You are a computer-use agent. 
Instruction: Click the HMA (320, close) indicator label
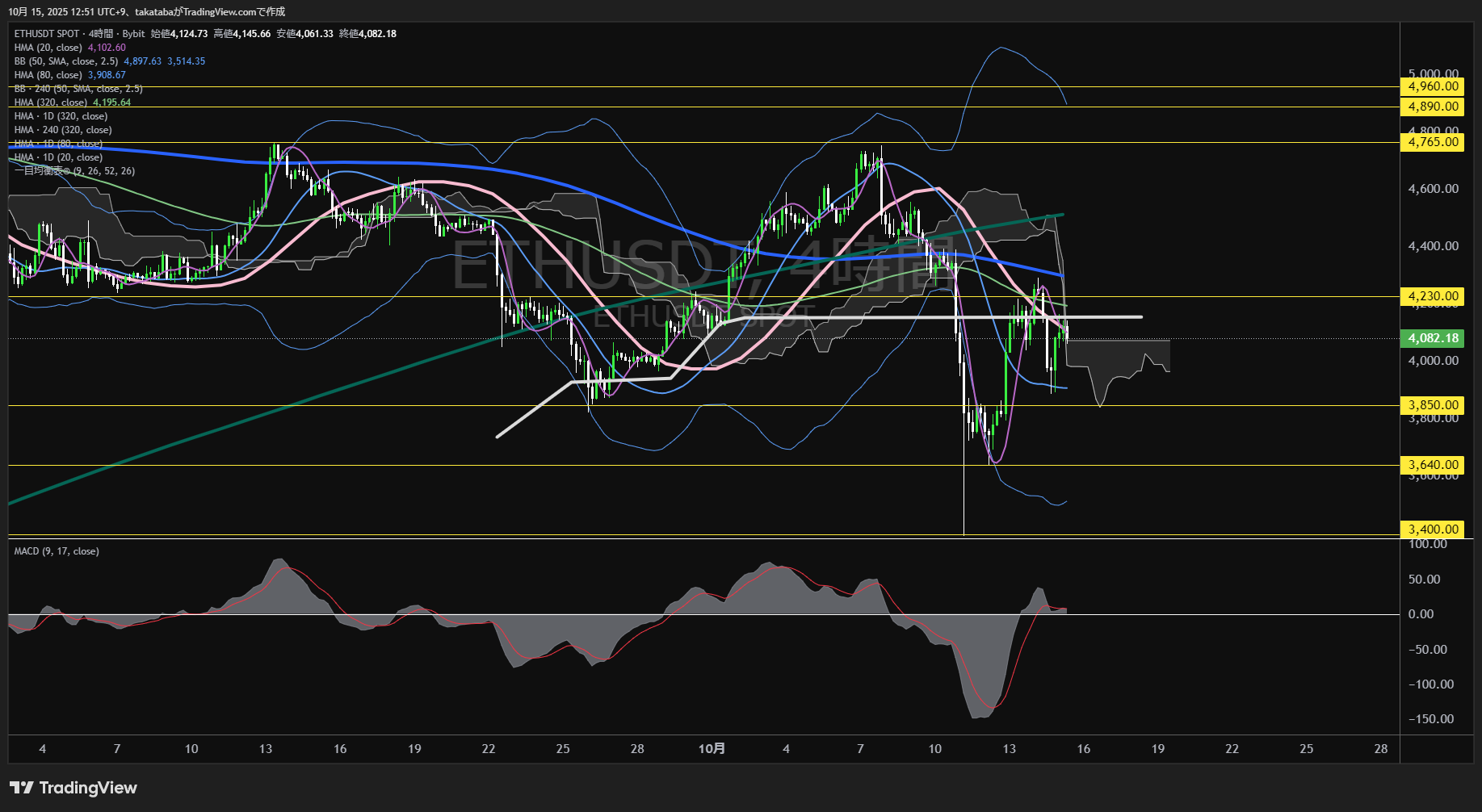pos(51,103)
